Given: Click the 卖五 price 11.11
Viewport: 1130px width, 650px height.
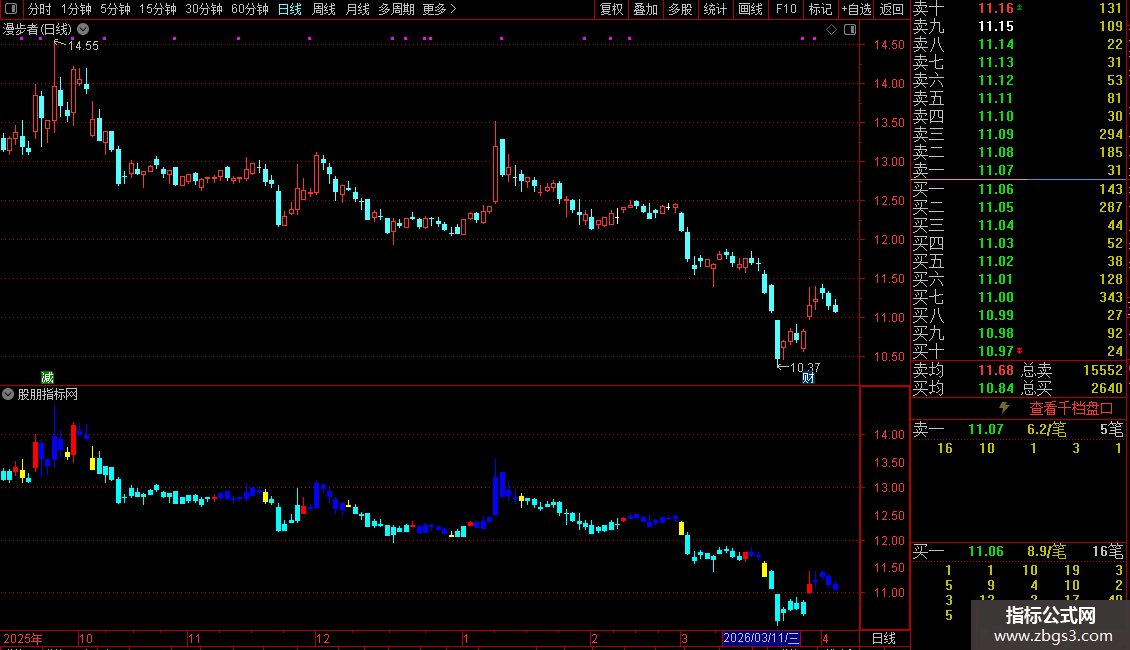Looking at the screenshot, I should click(x=995, y=98).
